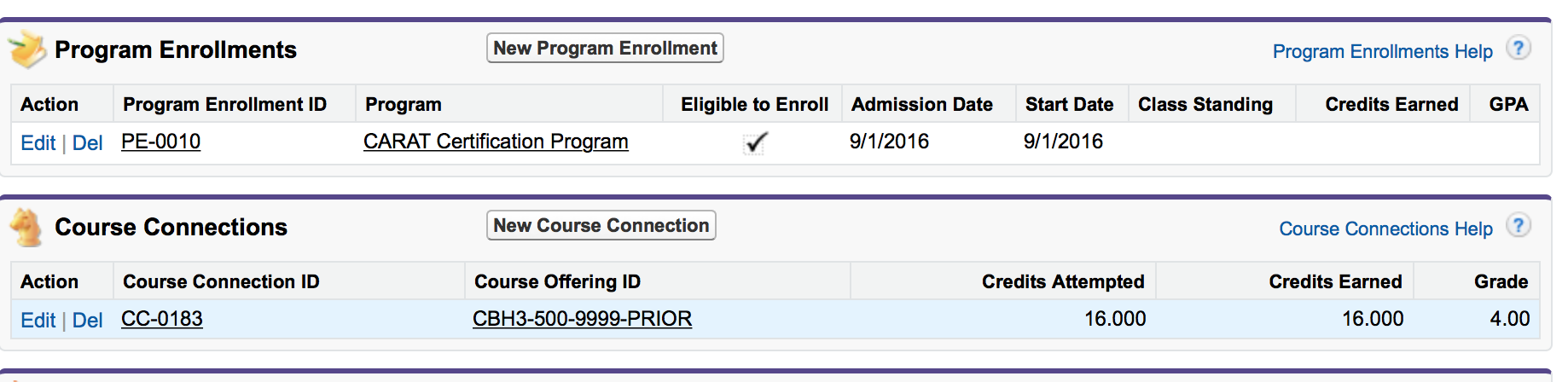Edit the PE-0010 program enrollment
This screenshot has height=382, width=1568.
(38, 143)
